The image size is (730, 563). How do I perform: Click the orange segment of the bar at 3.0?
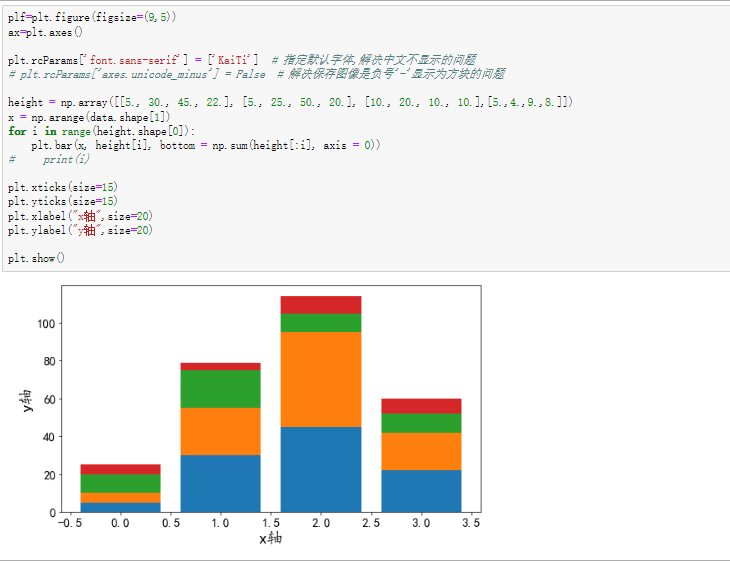pos(421,452)
